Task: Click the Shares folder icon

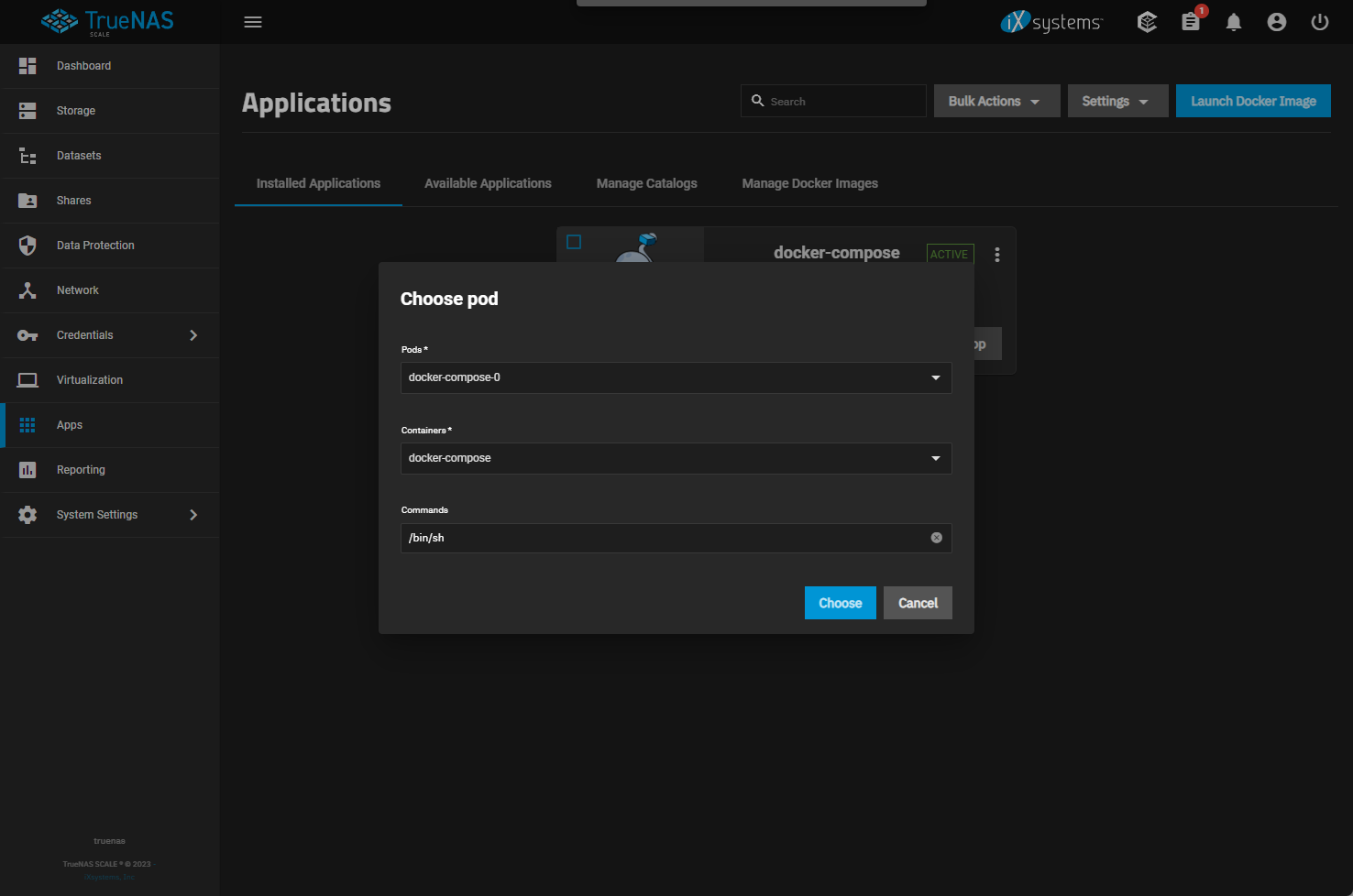Action: (27, 201)
